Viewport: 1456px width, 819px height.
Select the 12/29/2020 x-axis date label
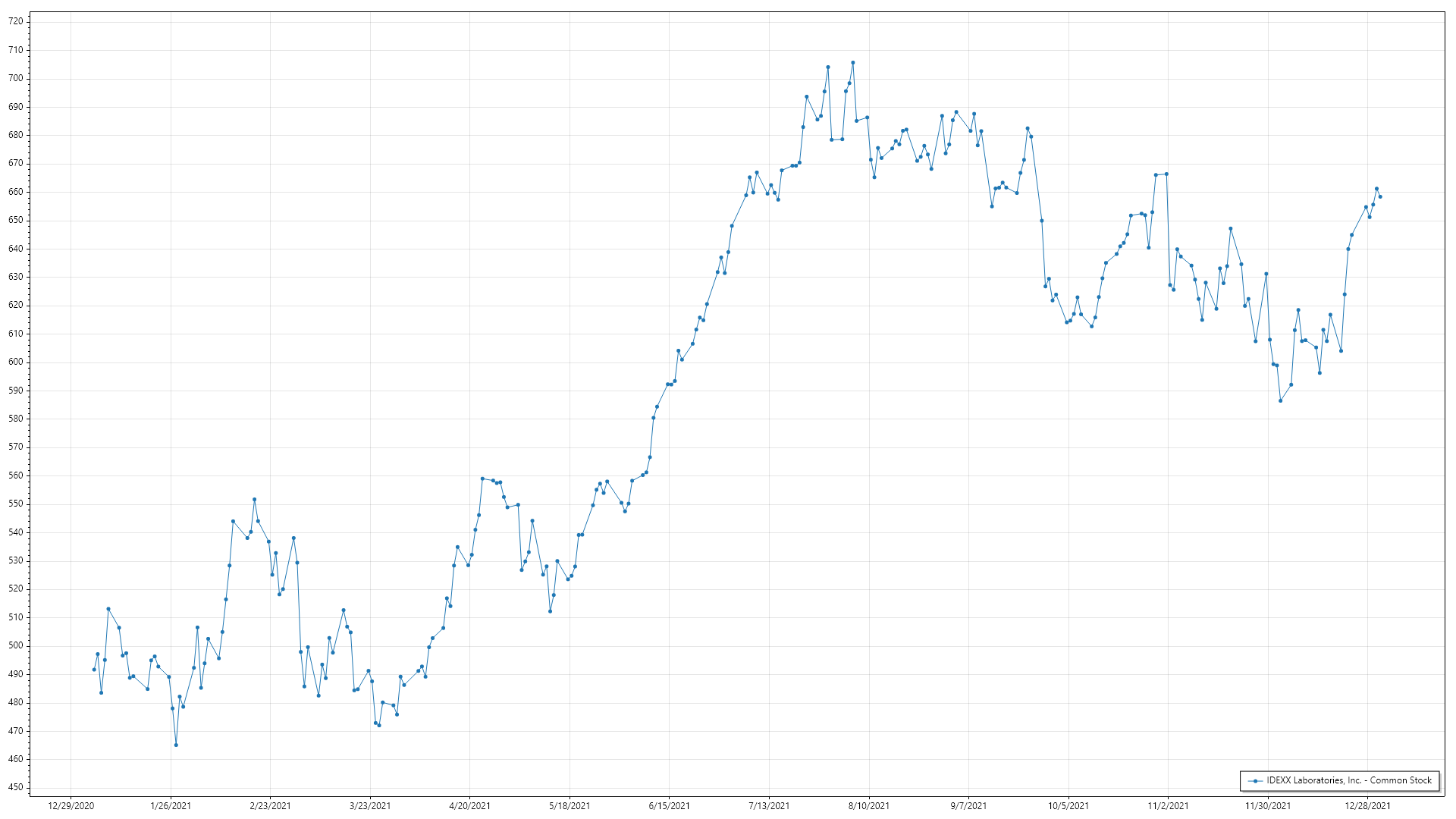pos(71,806)
